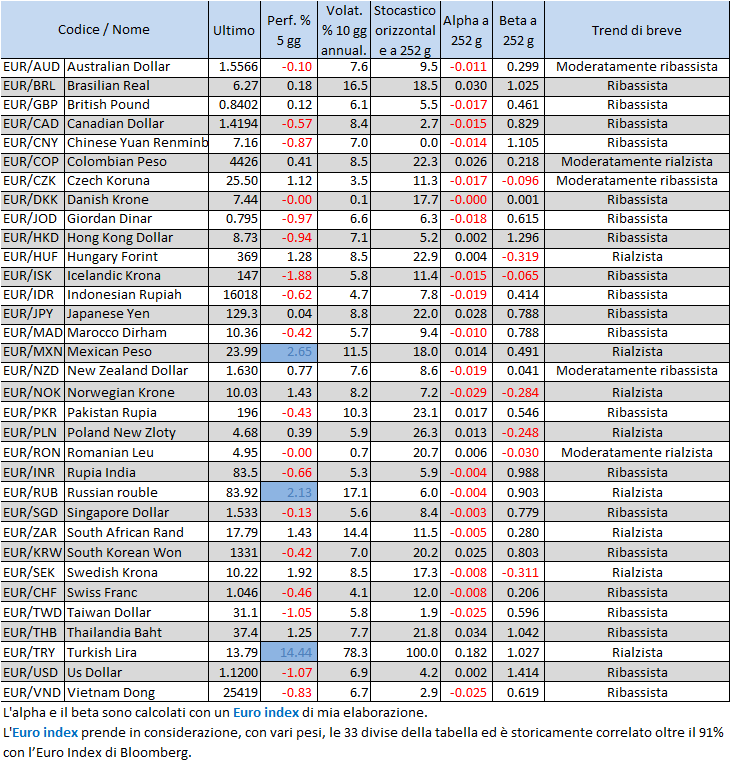Viewport: 730px width, 762px height.
Task: Select Indonesian Rupiah's last value 16018
Action: pyautogui.click(x=234, y=294)
